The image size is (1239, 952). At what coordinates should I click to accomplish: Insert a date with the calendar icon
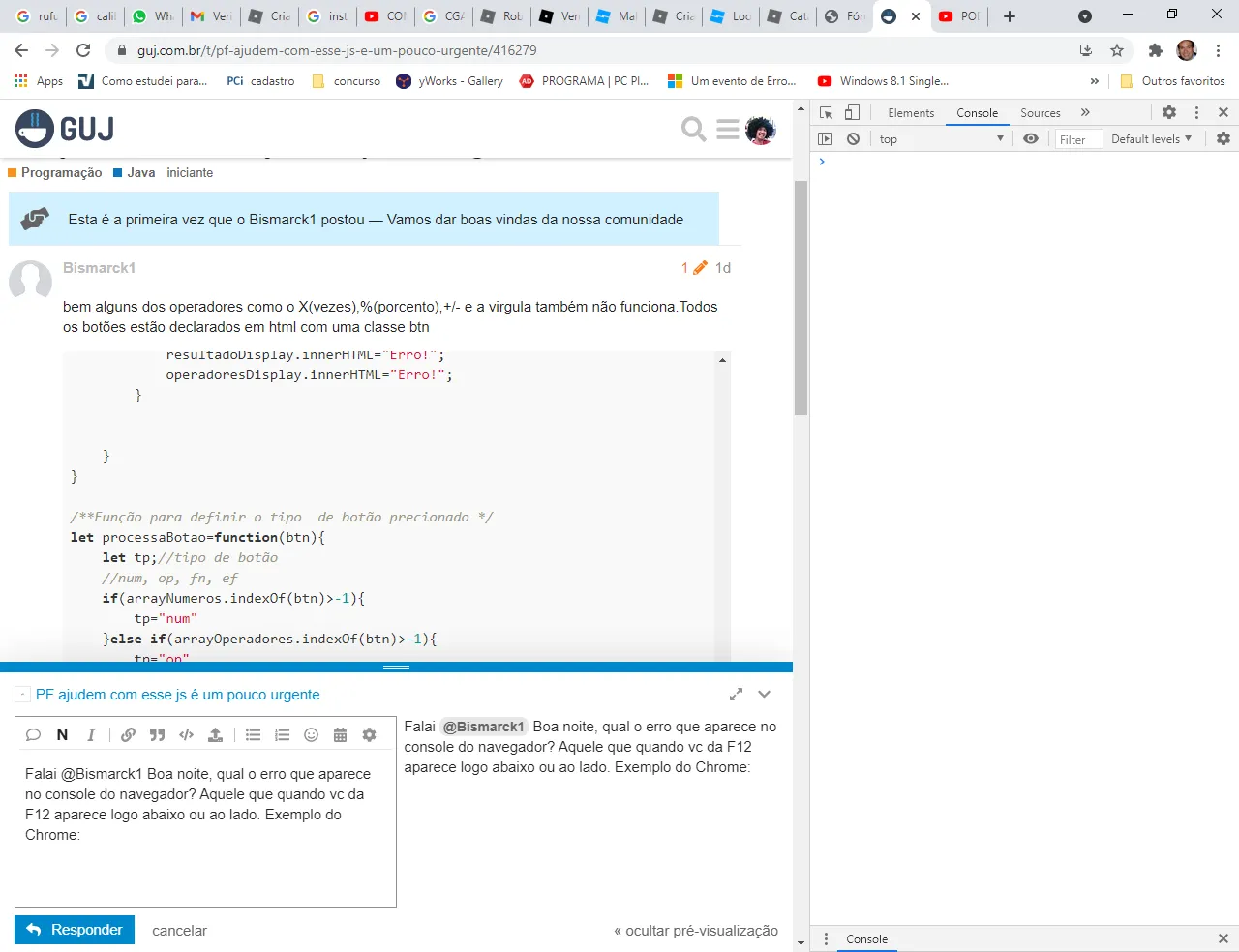340,735
